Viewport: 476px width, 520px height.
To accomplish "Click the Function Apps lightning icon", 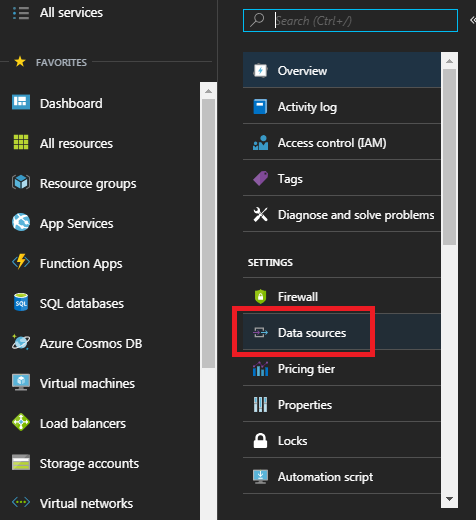I will [21, 262].
